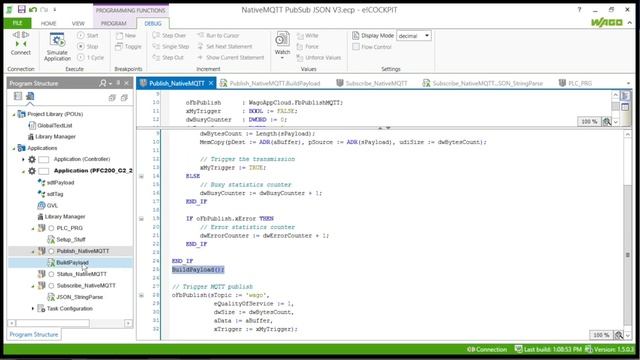
Task: Click Step Out debug command
Action: coord(168,58)
